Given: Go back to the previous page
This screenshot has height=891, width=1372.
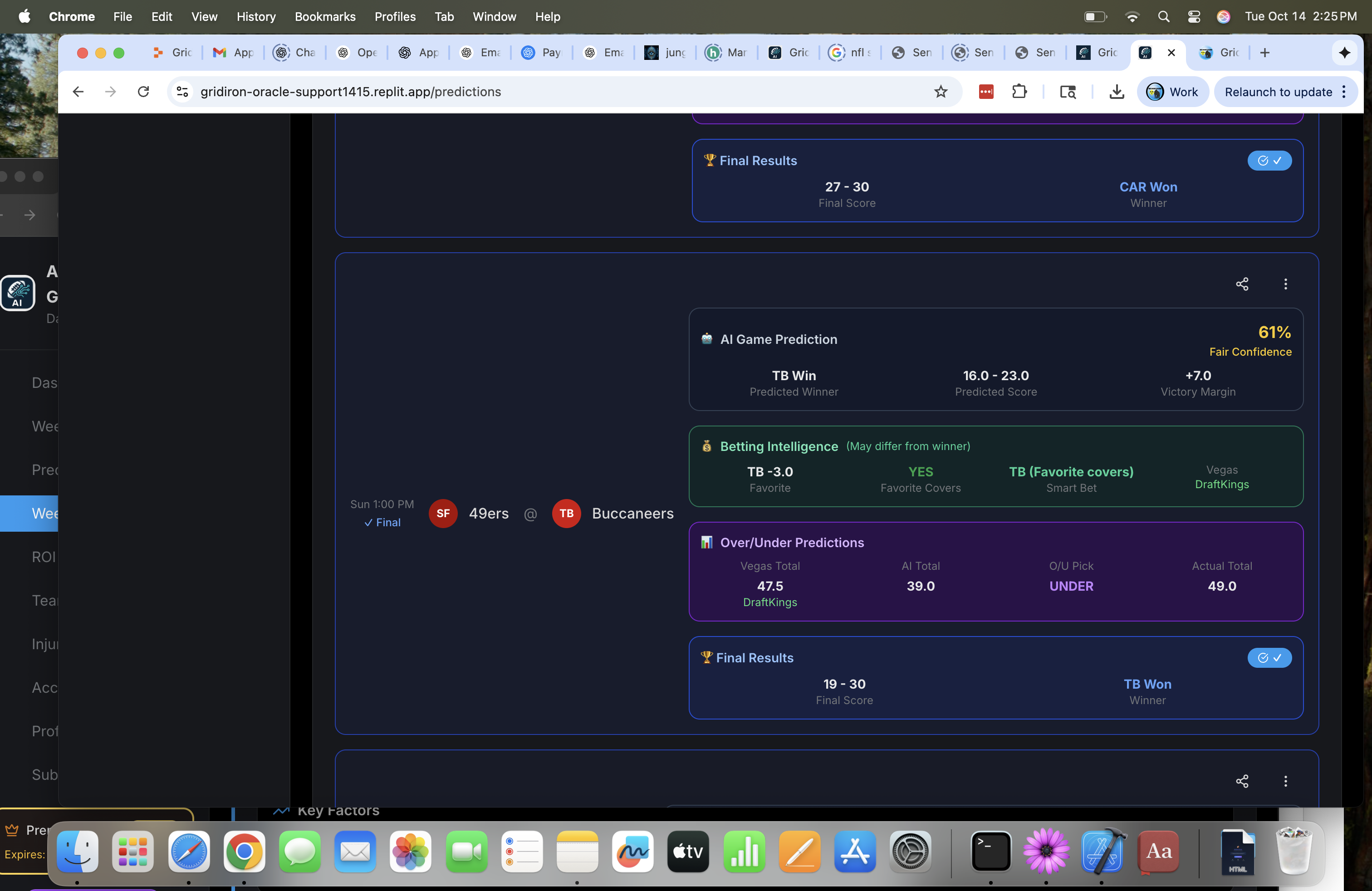Looking at the screenshot, I should point(78,92).
